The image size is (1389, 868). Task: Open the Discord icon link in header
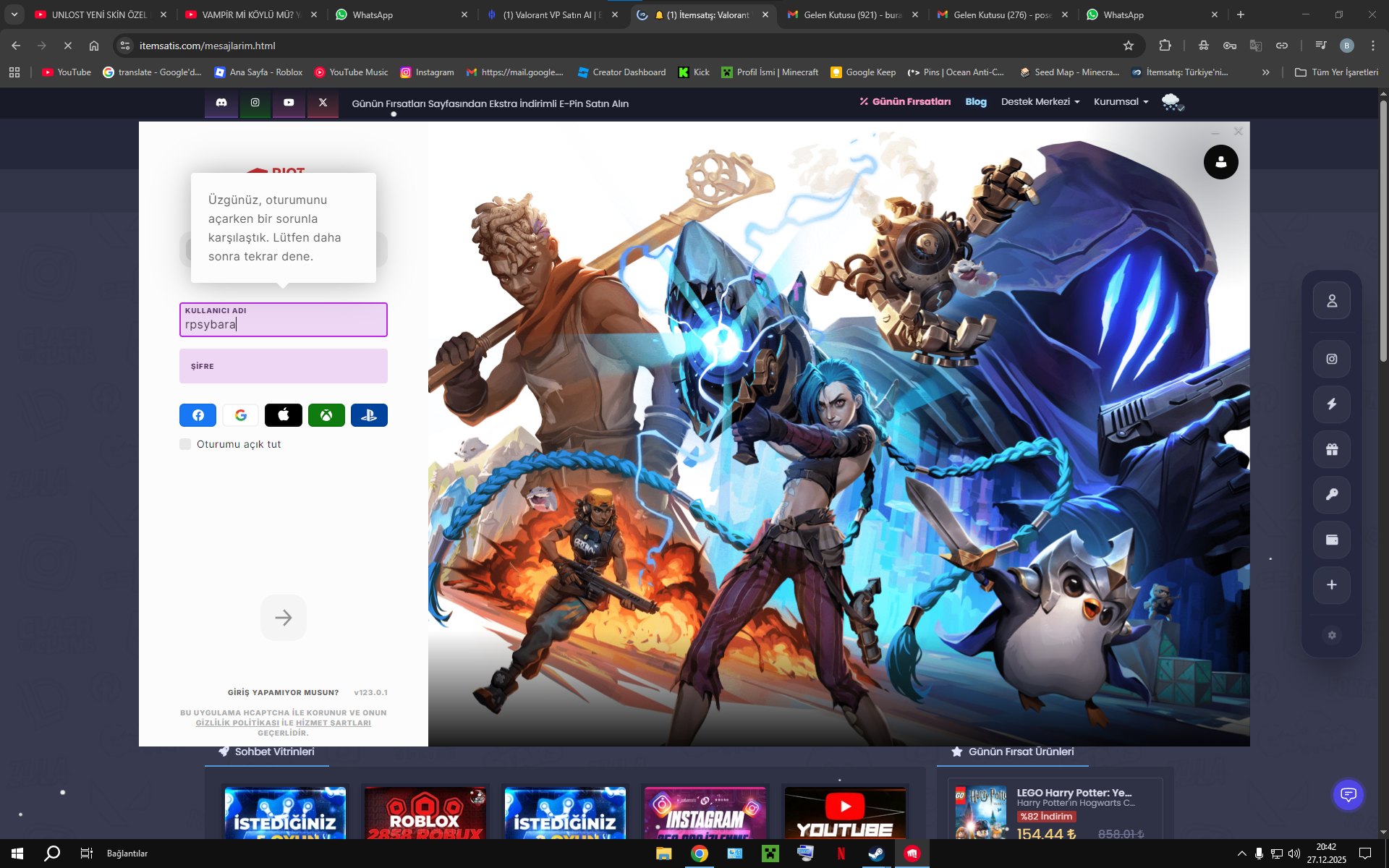click(221, 103)
